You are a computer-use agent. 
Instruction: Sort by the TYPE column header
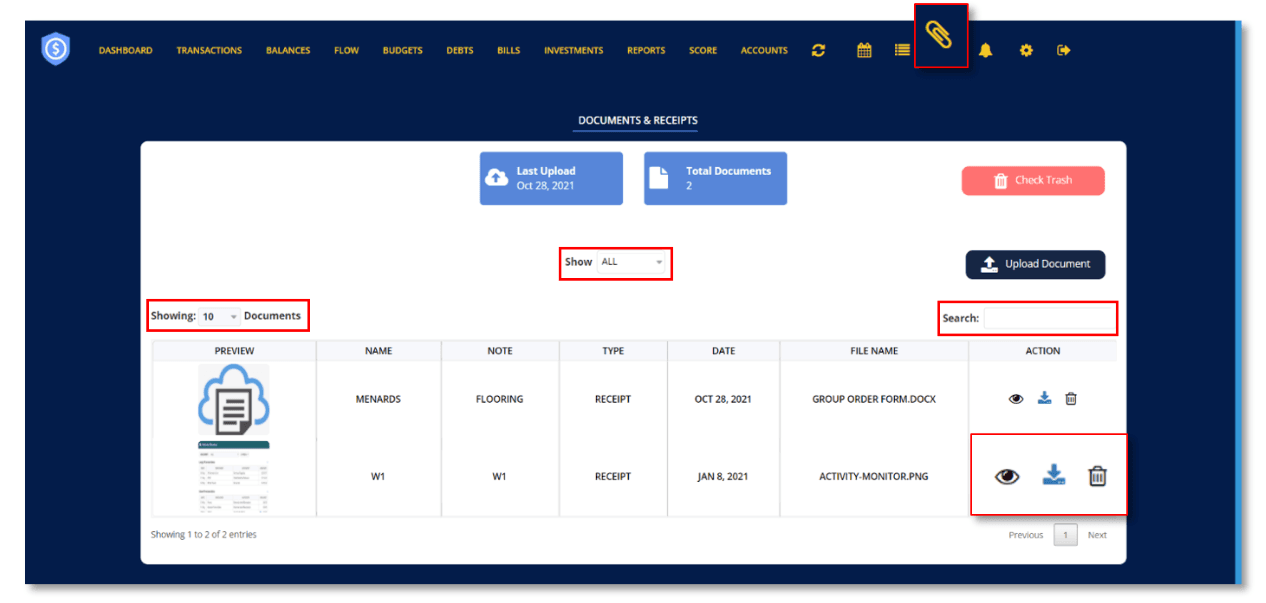[613, 351]
